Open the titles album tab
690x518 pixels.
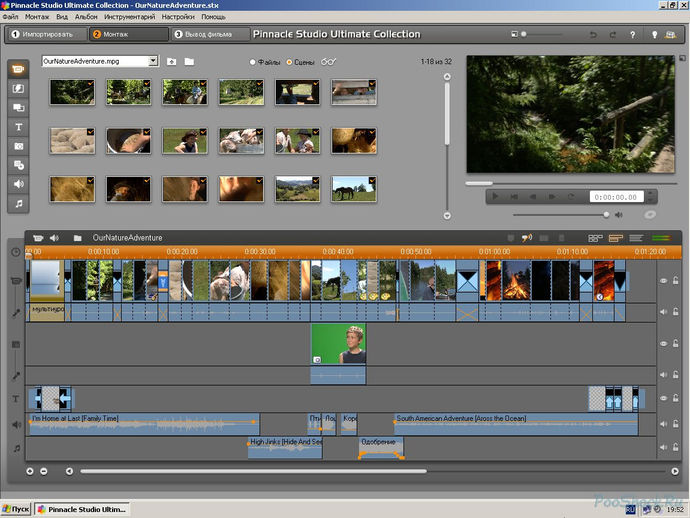coord(18,127)
